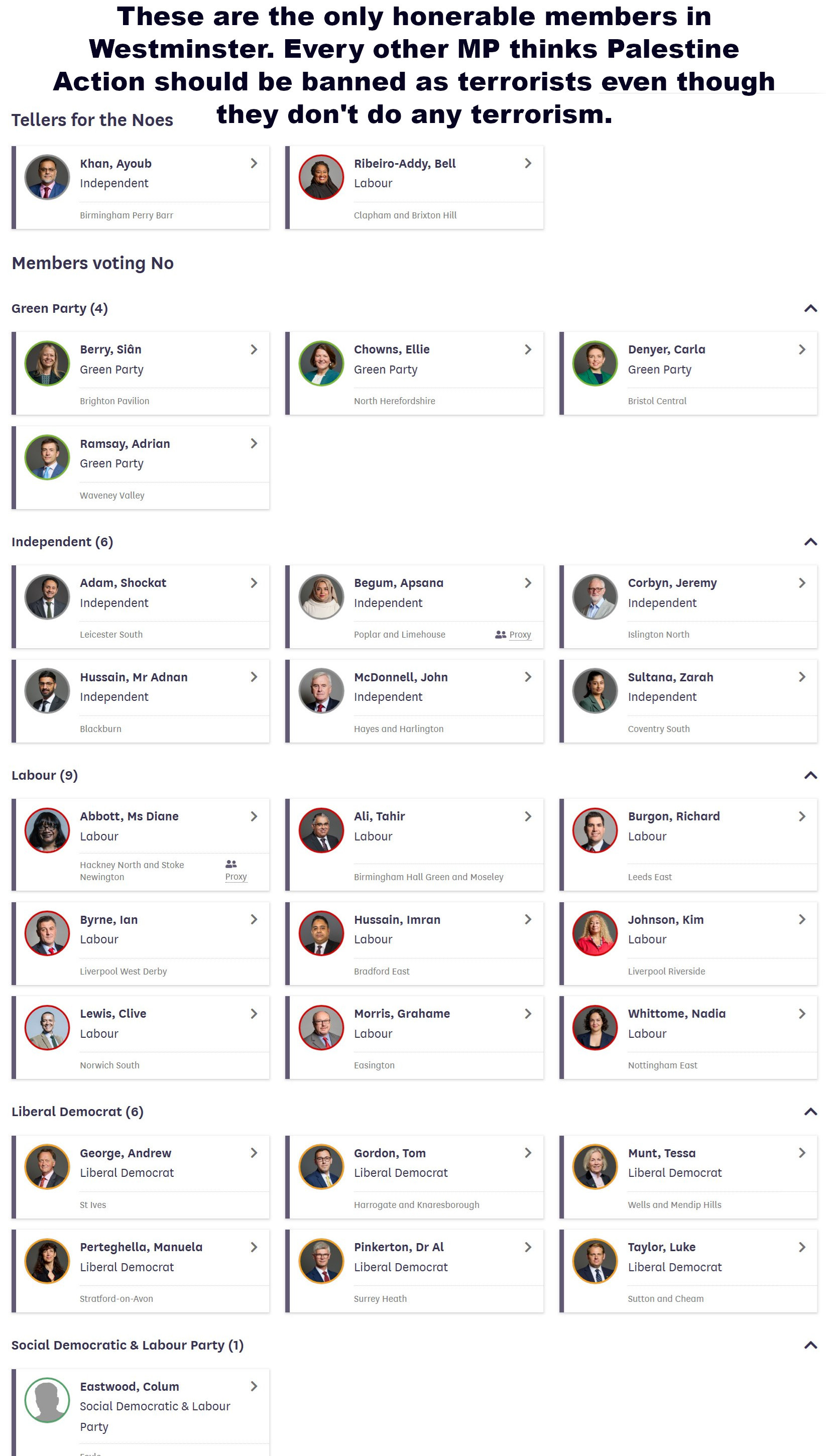
Task: Collapse Social Democratic & Labour Party section
Action: point(810,1346)
